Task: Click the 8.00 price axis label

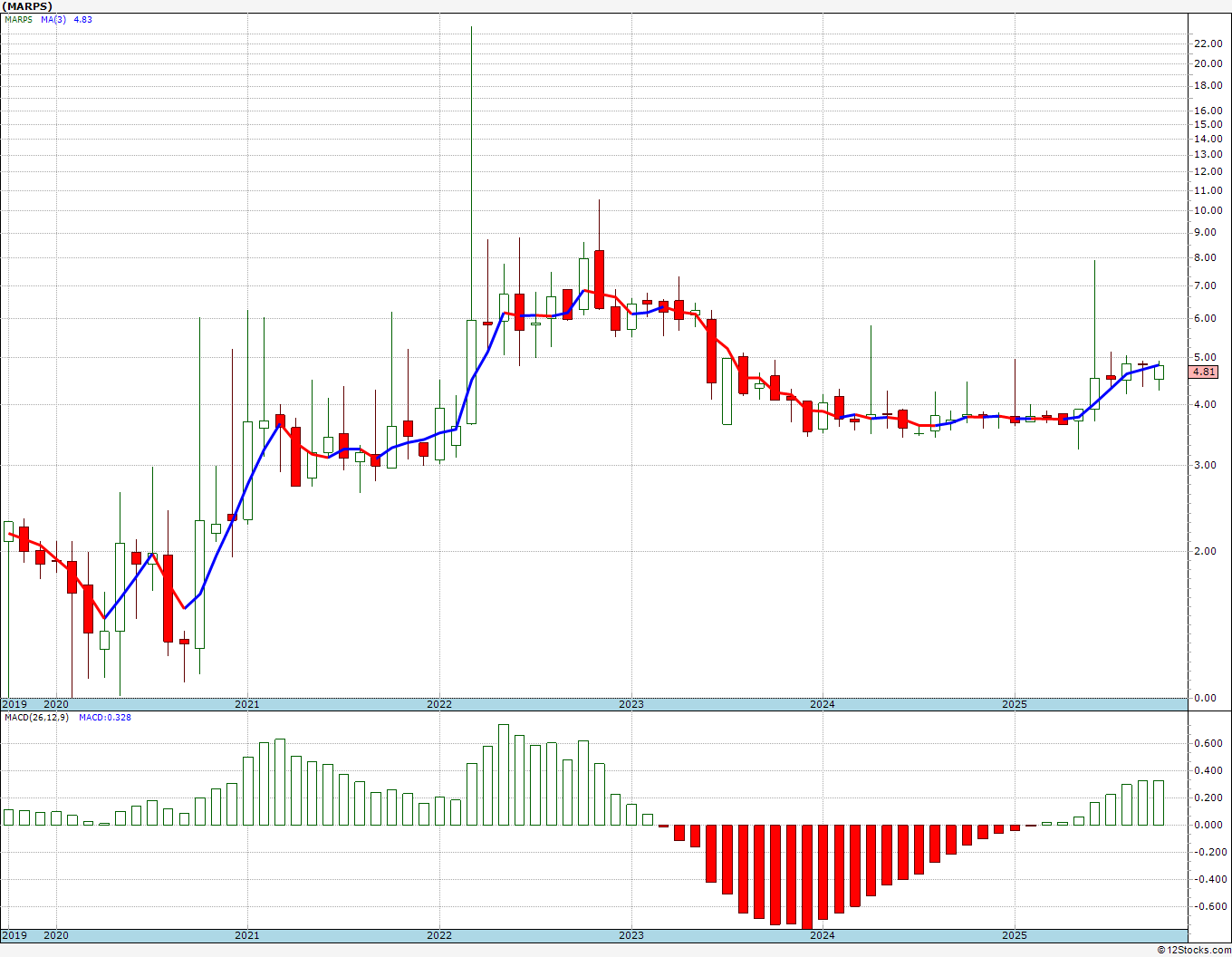Action: [1205, 257]
